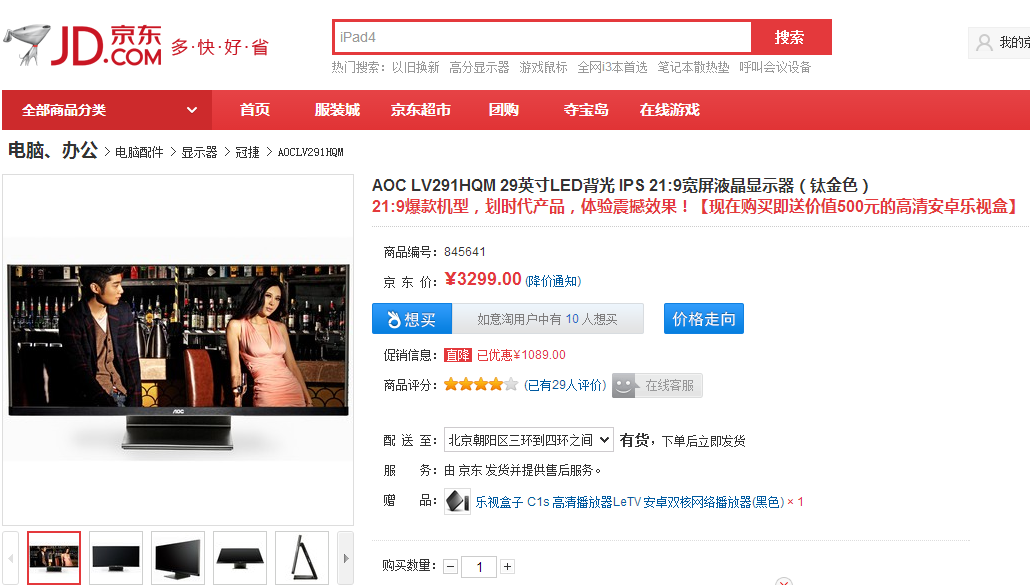Image resolution: width=1030 pixels, height=585 pixels.
Task: Open the delivery region dropdown 北京朝阳区
Action: 529,440
